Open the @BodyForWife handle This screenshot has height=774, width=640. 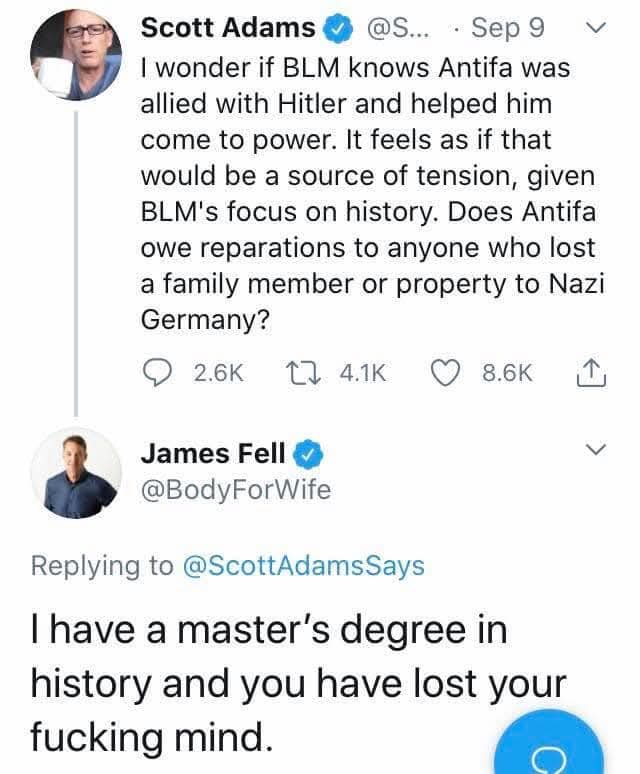coord(236,490)
